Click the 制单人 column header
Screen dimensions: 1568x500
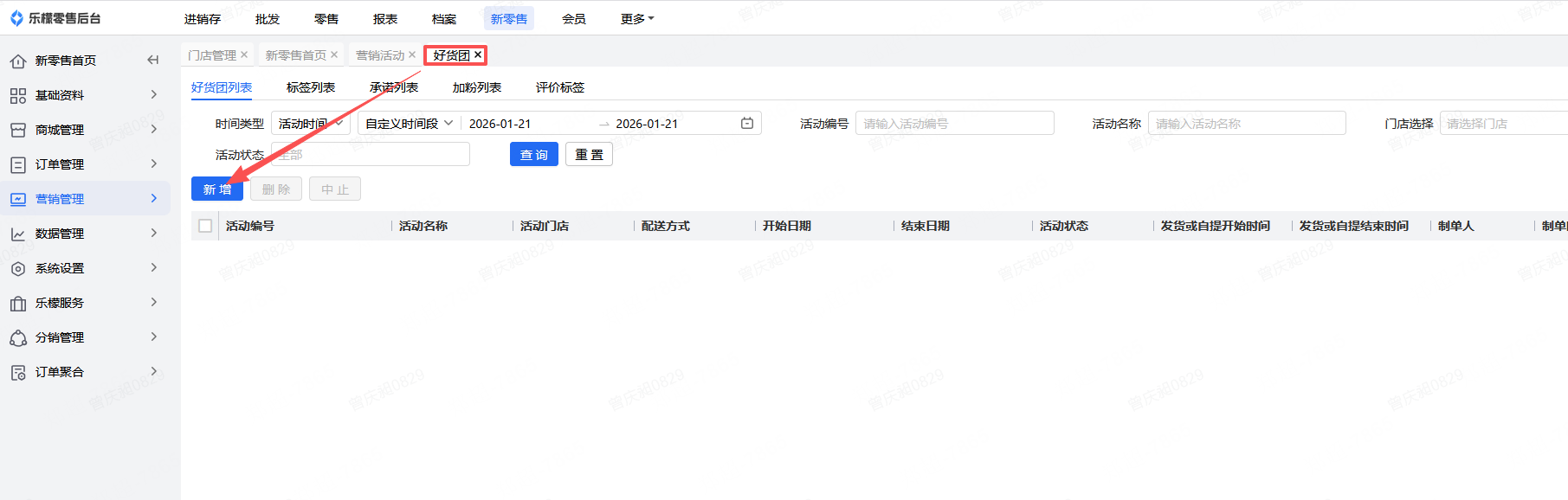[1456, 226]
